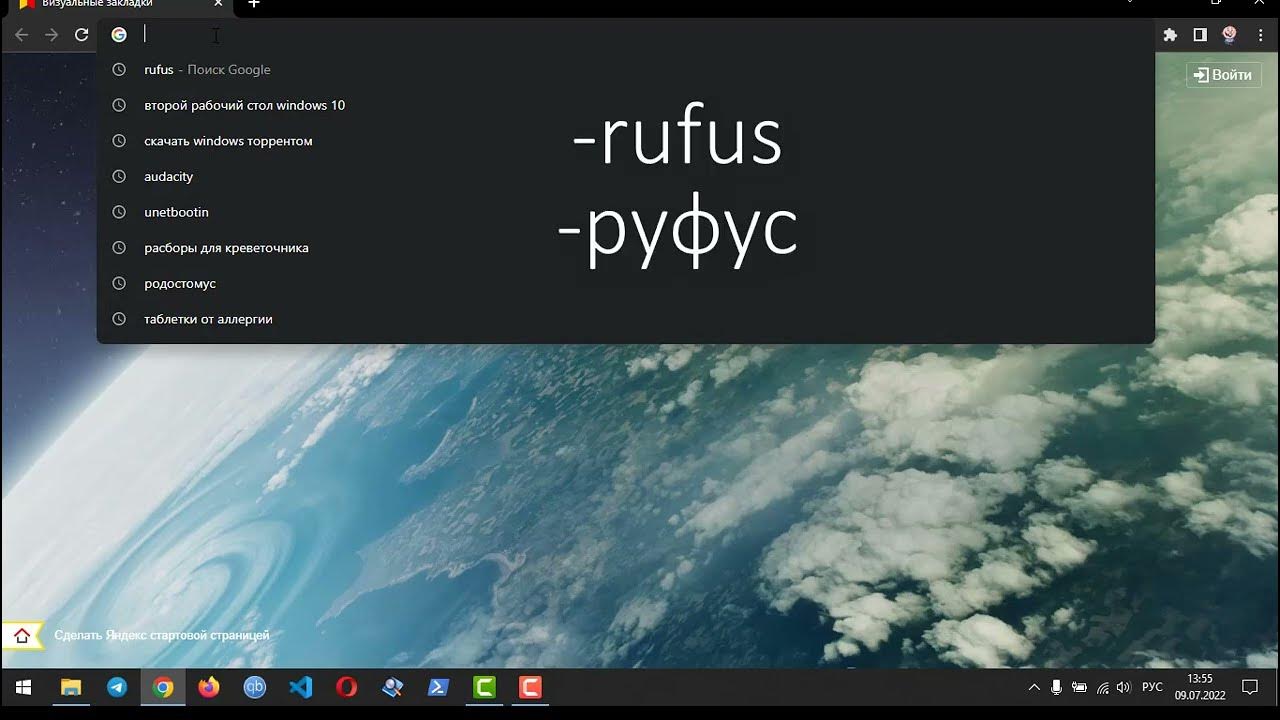This screenshot has height=720, width=1280.
Task: Choose suggestion 'второй рабочий стол windows 10'
Action: coord(625,105)
